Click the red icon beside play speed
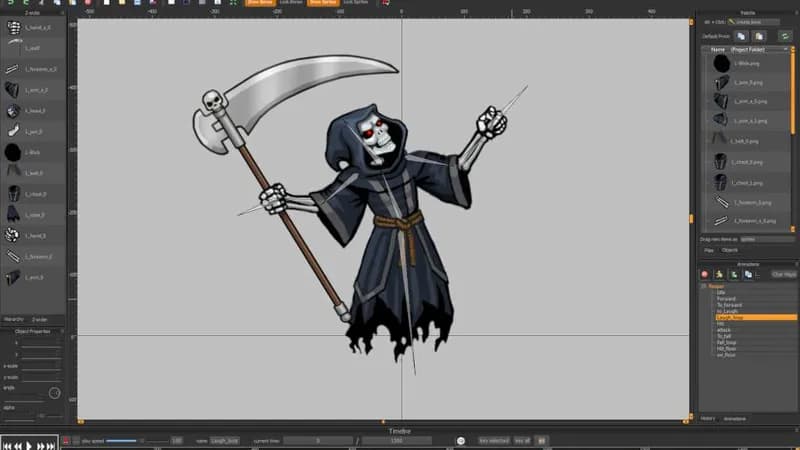The width and height of the screenshot is (800, 450). coord(66,440)
